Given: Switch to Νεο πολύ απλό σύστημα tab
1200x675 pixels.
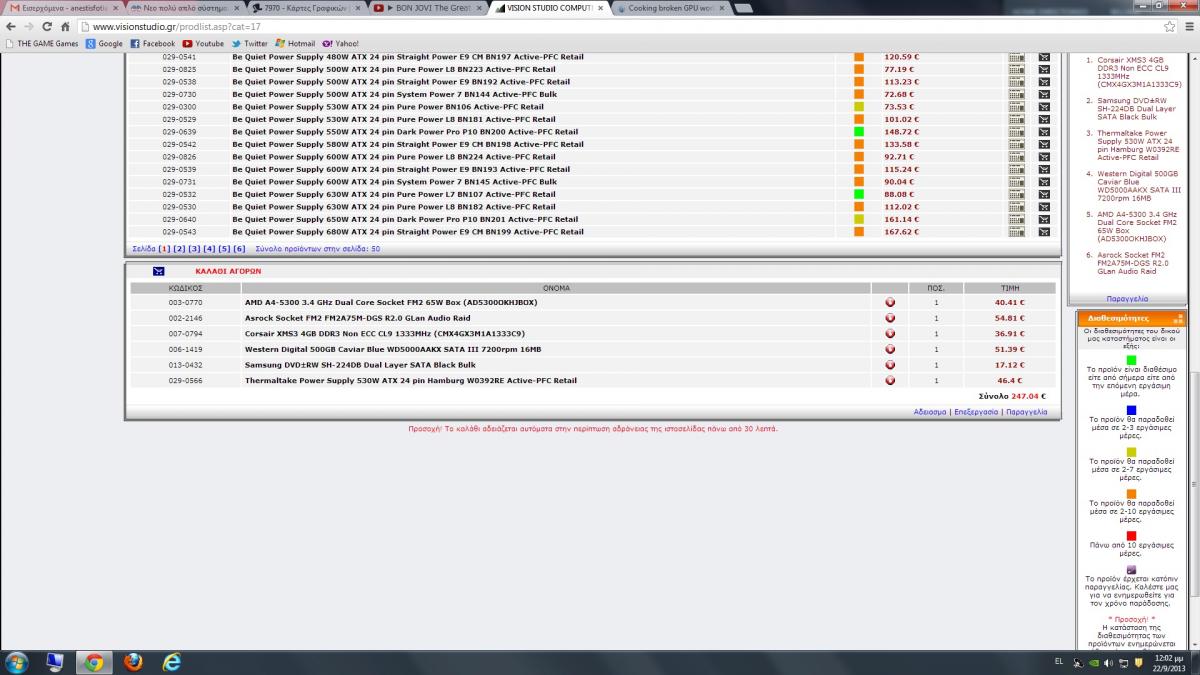Looking at the screenshot, I should 185,8.
